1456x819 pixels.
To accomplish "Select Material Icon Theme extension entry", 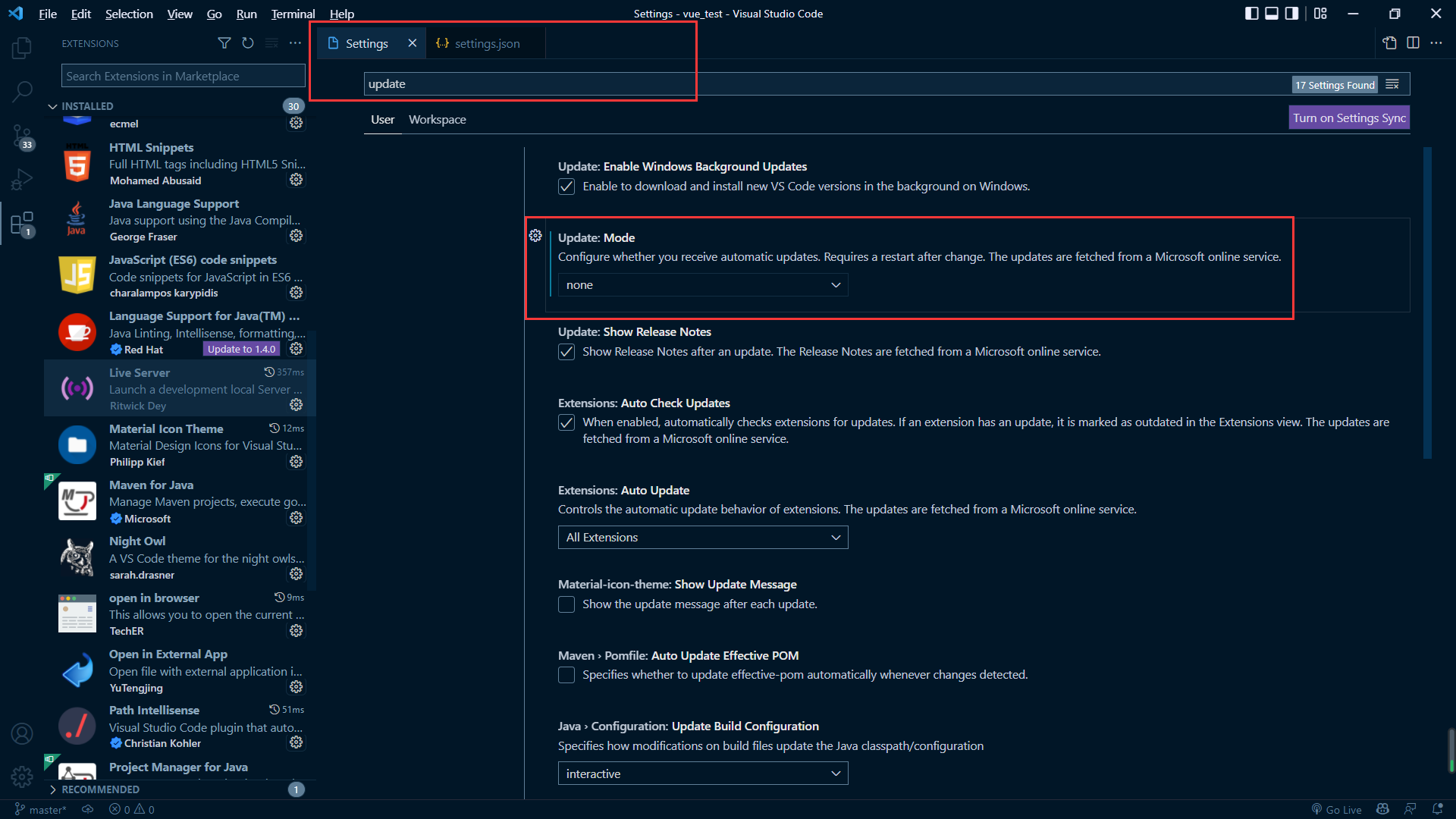I will pos(180,445).
